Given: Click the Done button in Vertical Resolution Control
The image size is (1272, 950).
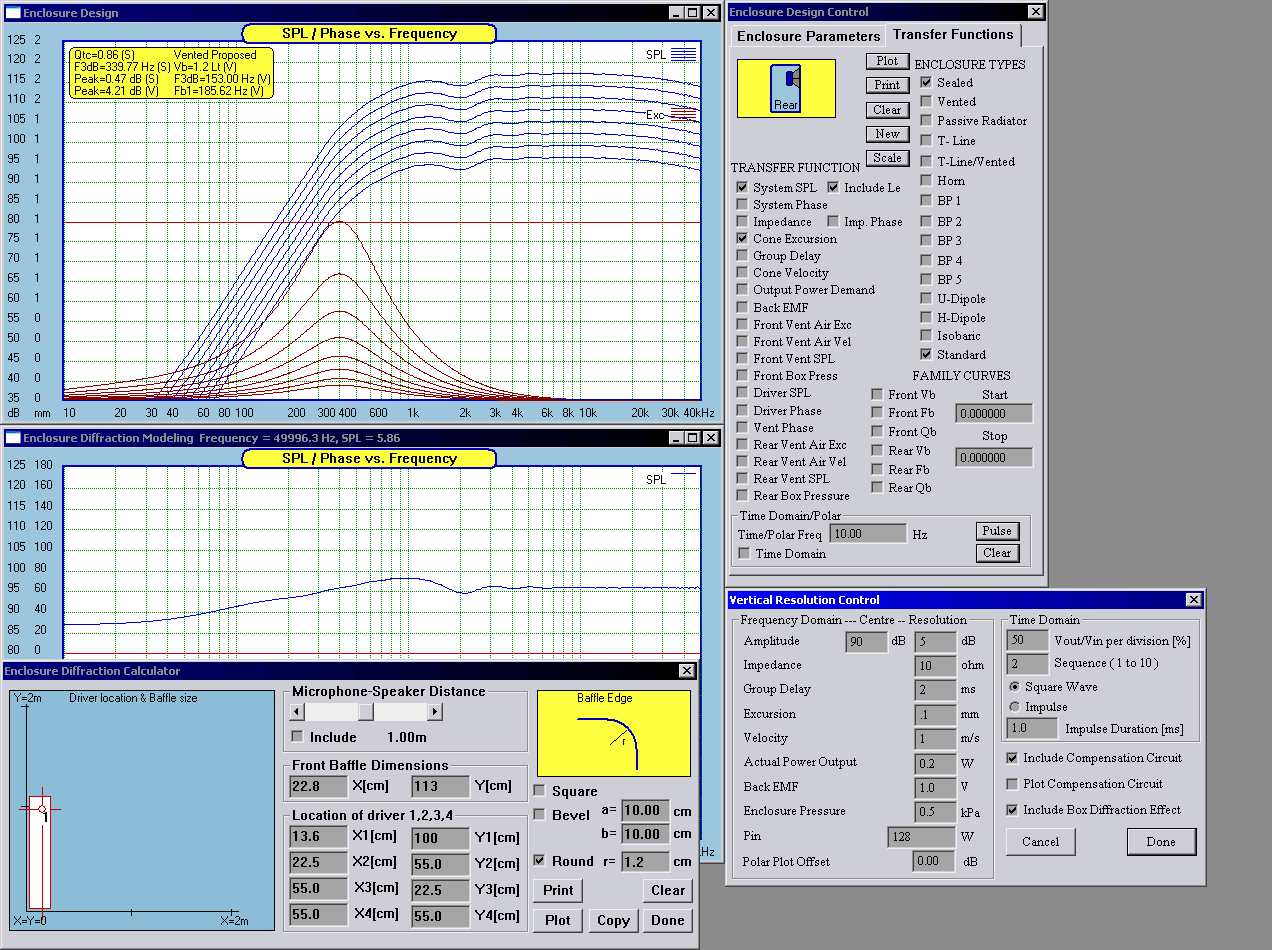Looking at the screenshot, I should click(x=1160, y=842).
